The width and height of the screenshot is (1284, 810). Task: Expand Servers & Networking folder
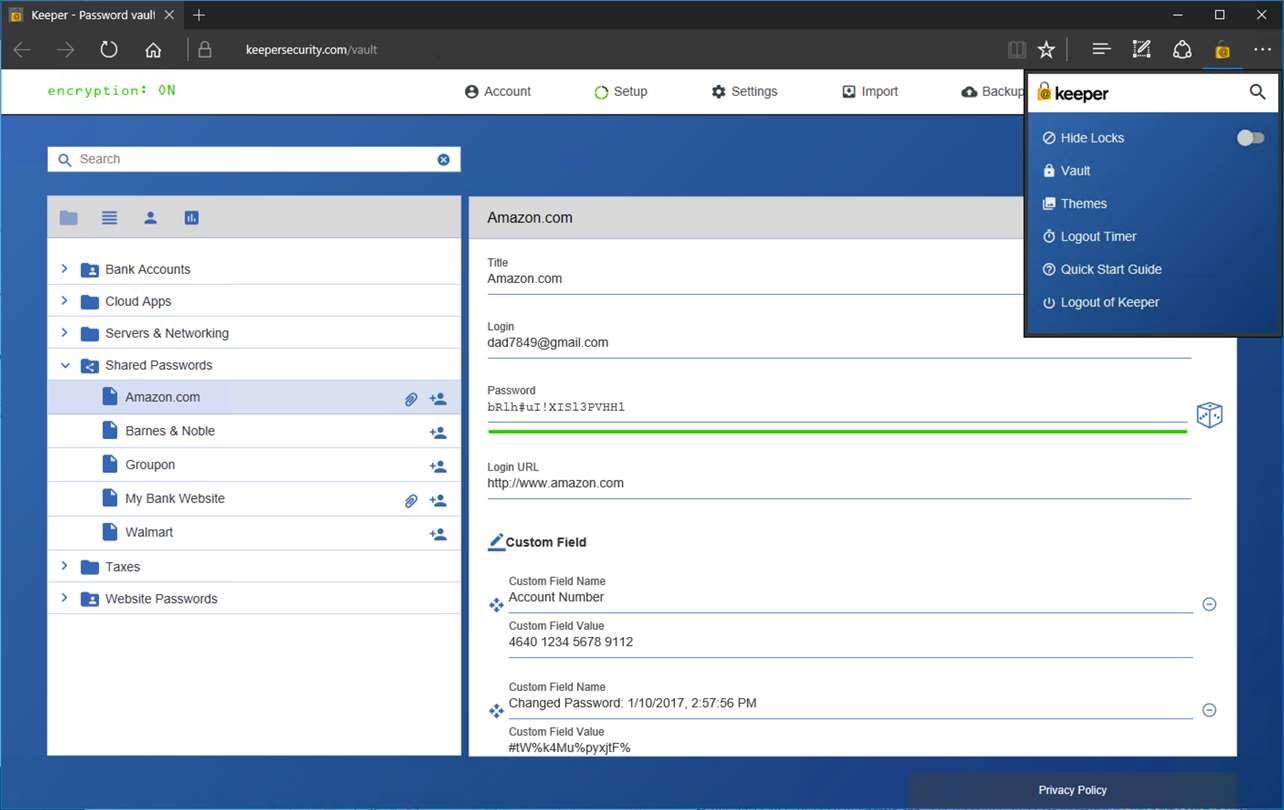tap(64, 333)
